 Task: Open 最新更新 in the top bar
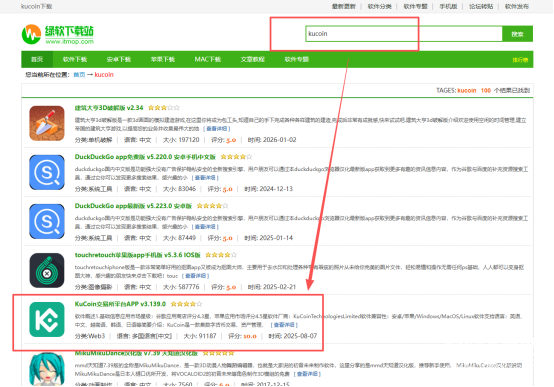[x=343, y=6]
